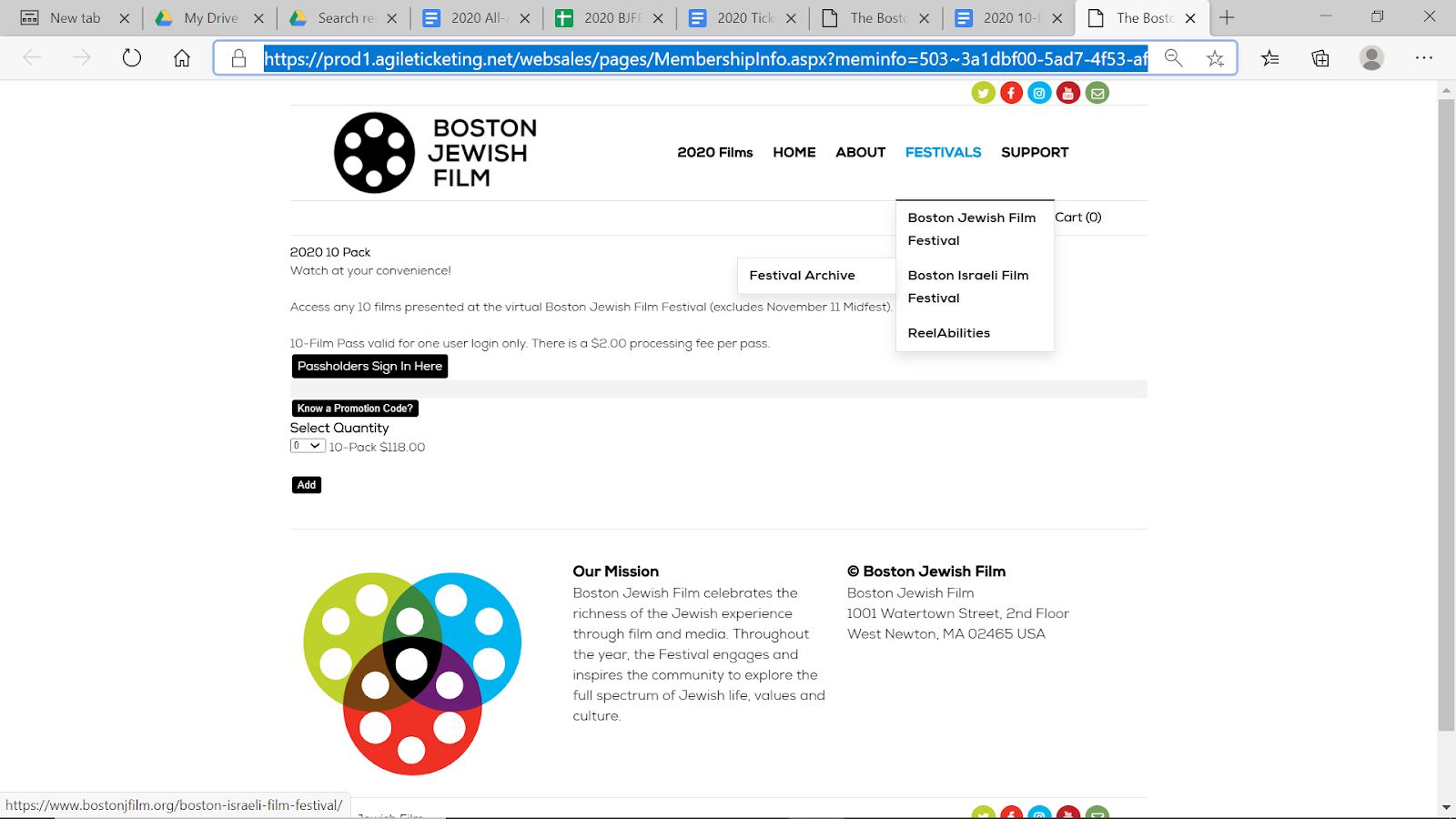This screenshot has width=1456, height=819.
Task: Click the colorful film reel logo in the footer
Action: 412,673
